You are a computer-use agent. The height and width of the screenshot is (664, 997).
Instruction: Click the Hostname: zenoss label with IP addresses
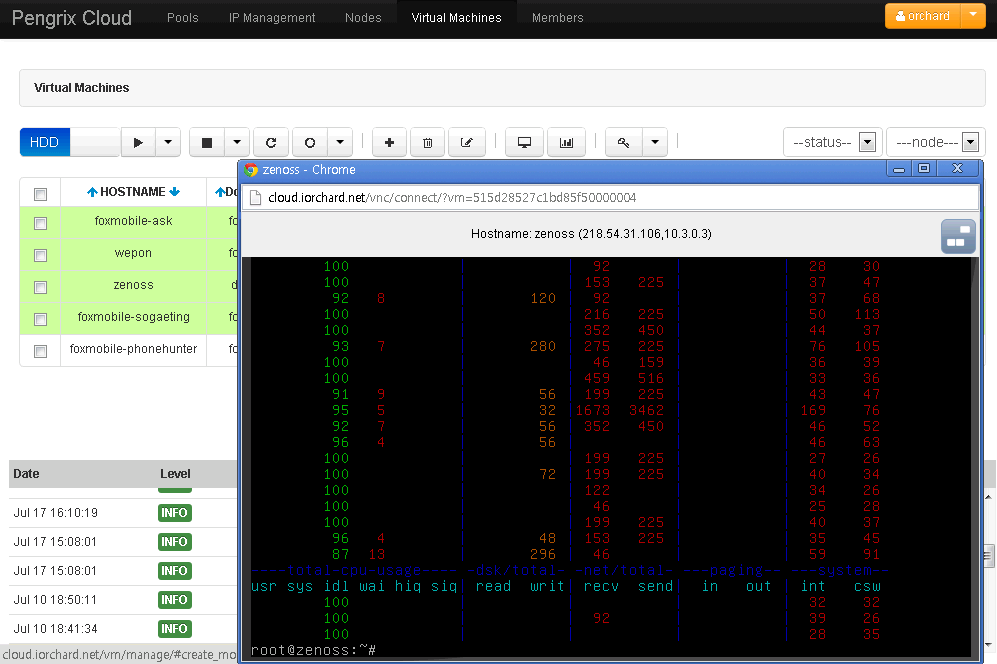(591, 234)
